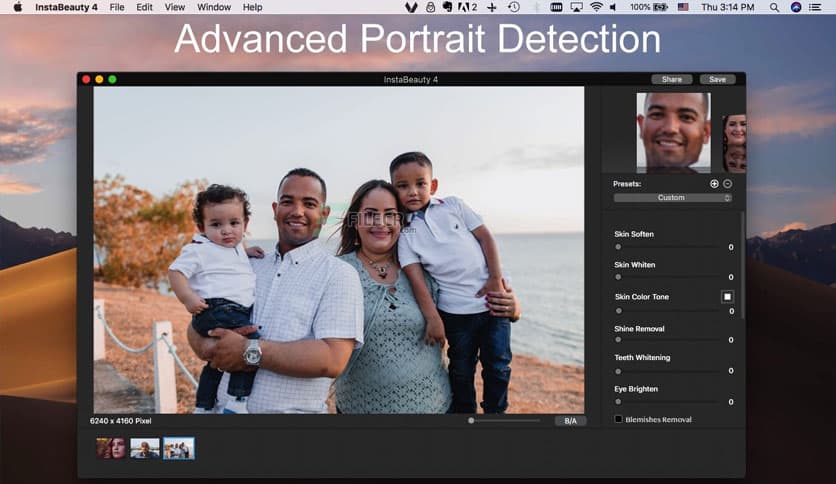This screenshot has height=484, width=836.
Task: Click the Share button
Action: 671,79
